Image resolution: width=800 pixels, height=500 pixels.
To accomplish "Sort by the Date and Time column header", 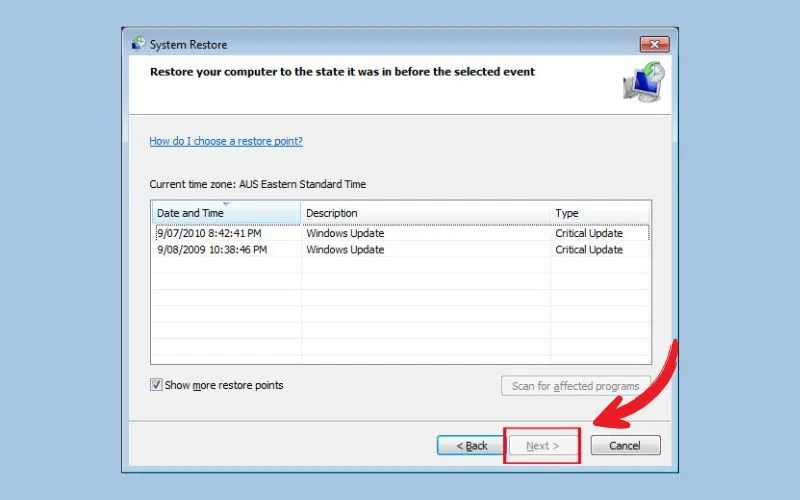I will pyautogui.click(x=190, y=213).
